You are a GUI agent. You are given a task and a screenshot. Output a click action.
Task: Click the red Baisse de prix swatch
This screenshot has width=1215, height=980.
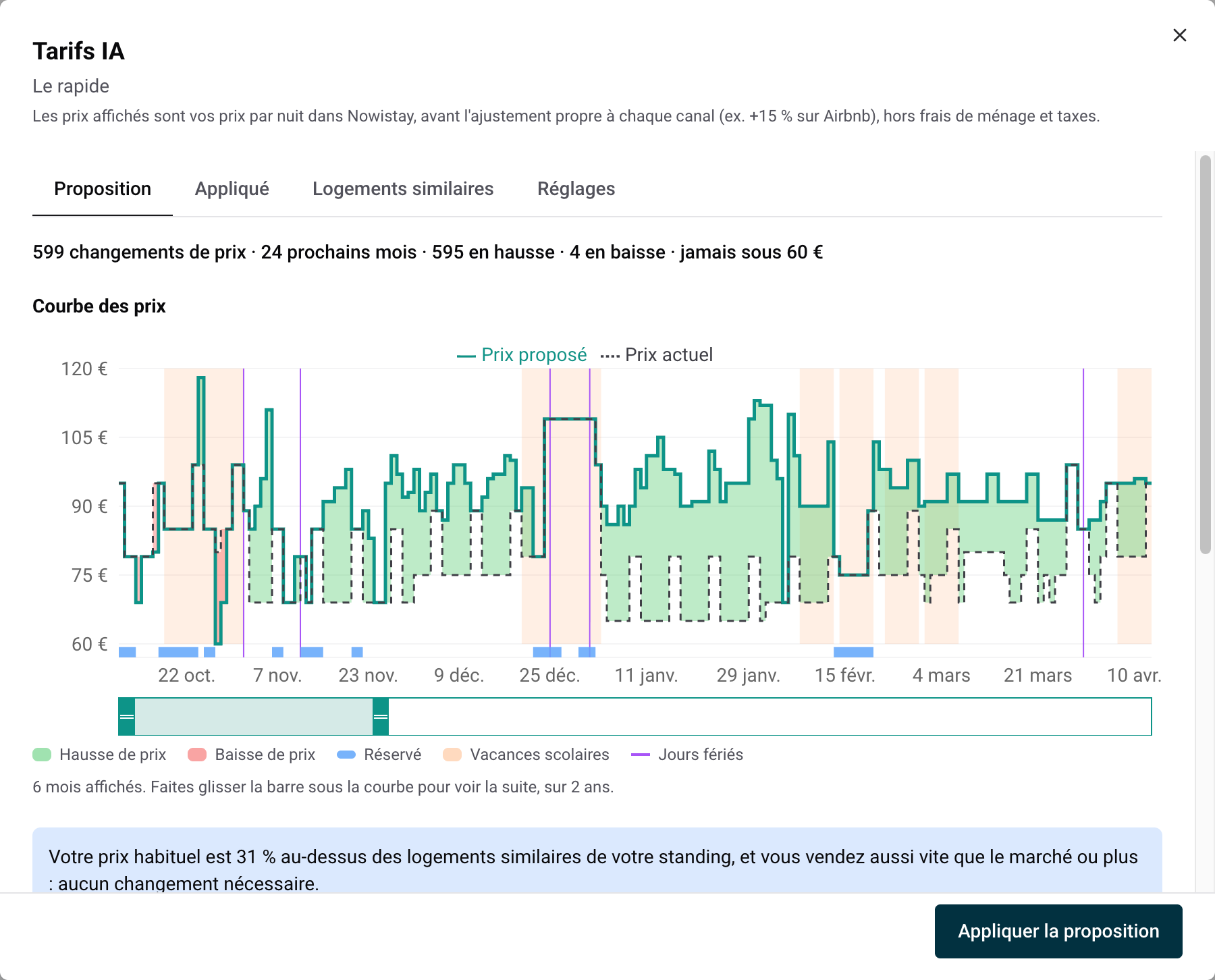[x=197, y=755]
